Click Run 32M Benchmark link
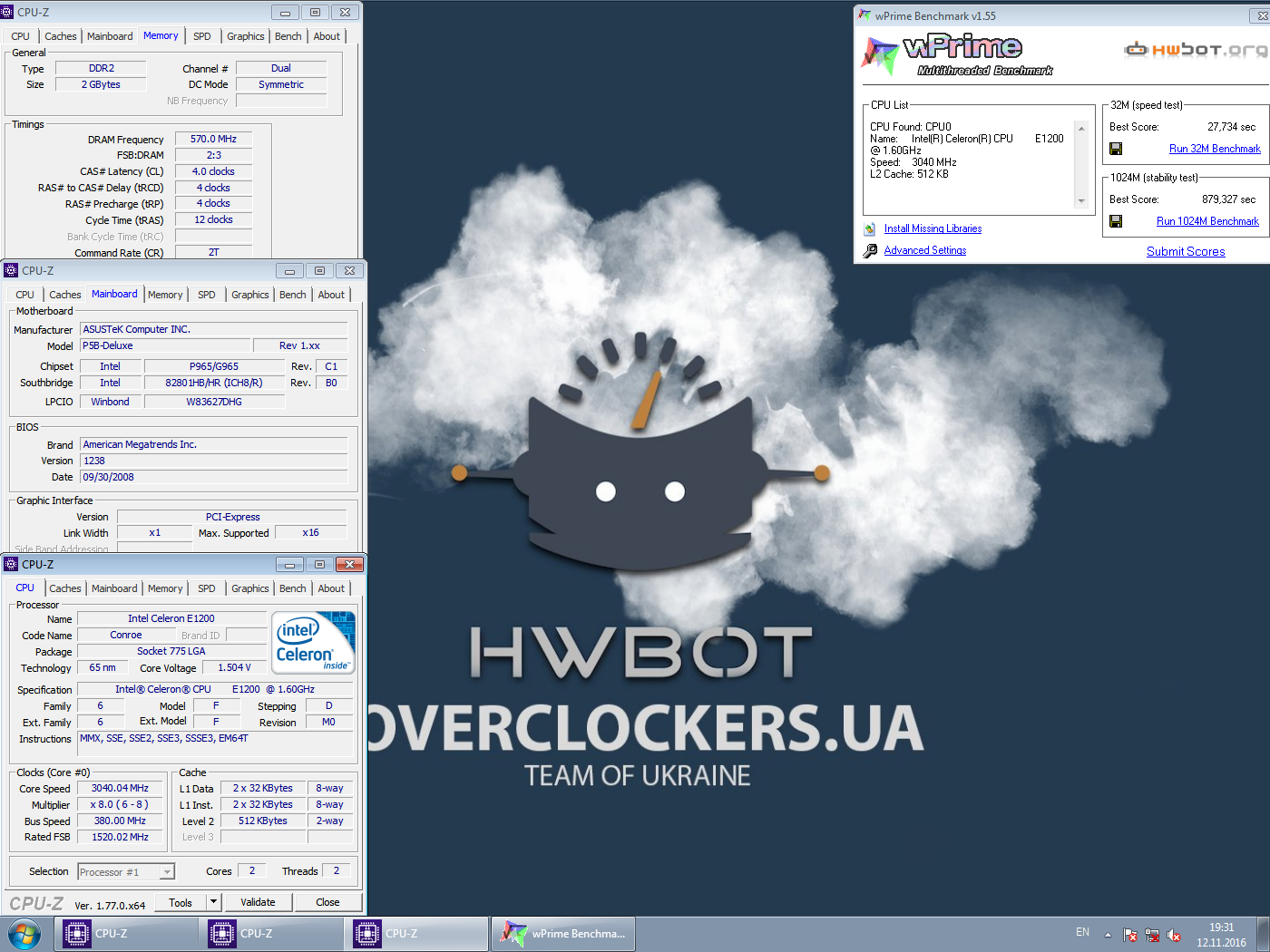Viewport: 1270px width, 952px height. tap(1215, 149)
